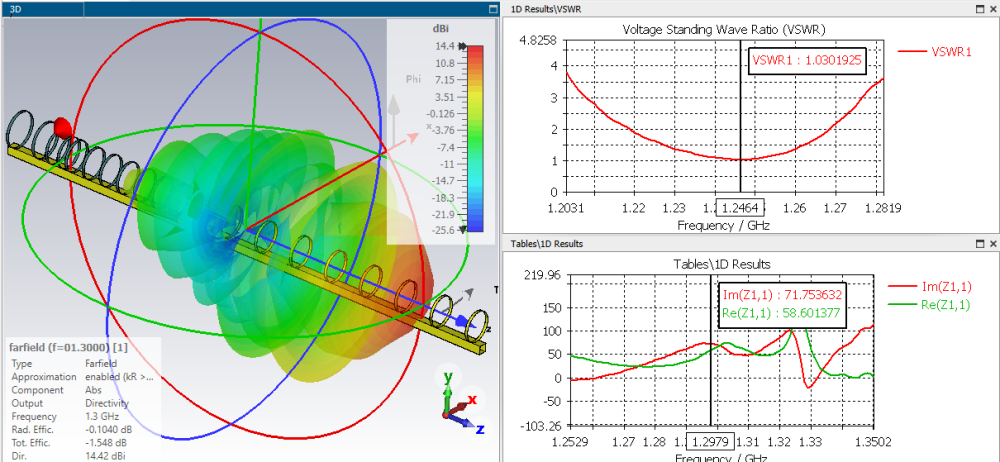Maximize the 1D Results\VSWR window

[980, 9]
